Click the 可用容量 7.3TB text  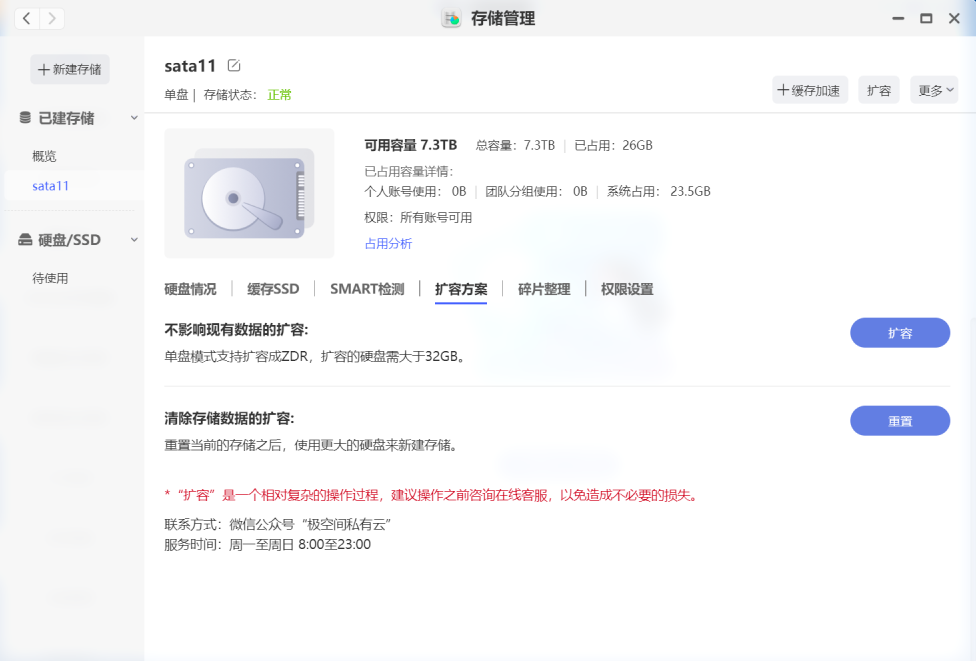(411, 145)
